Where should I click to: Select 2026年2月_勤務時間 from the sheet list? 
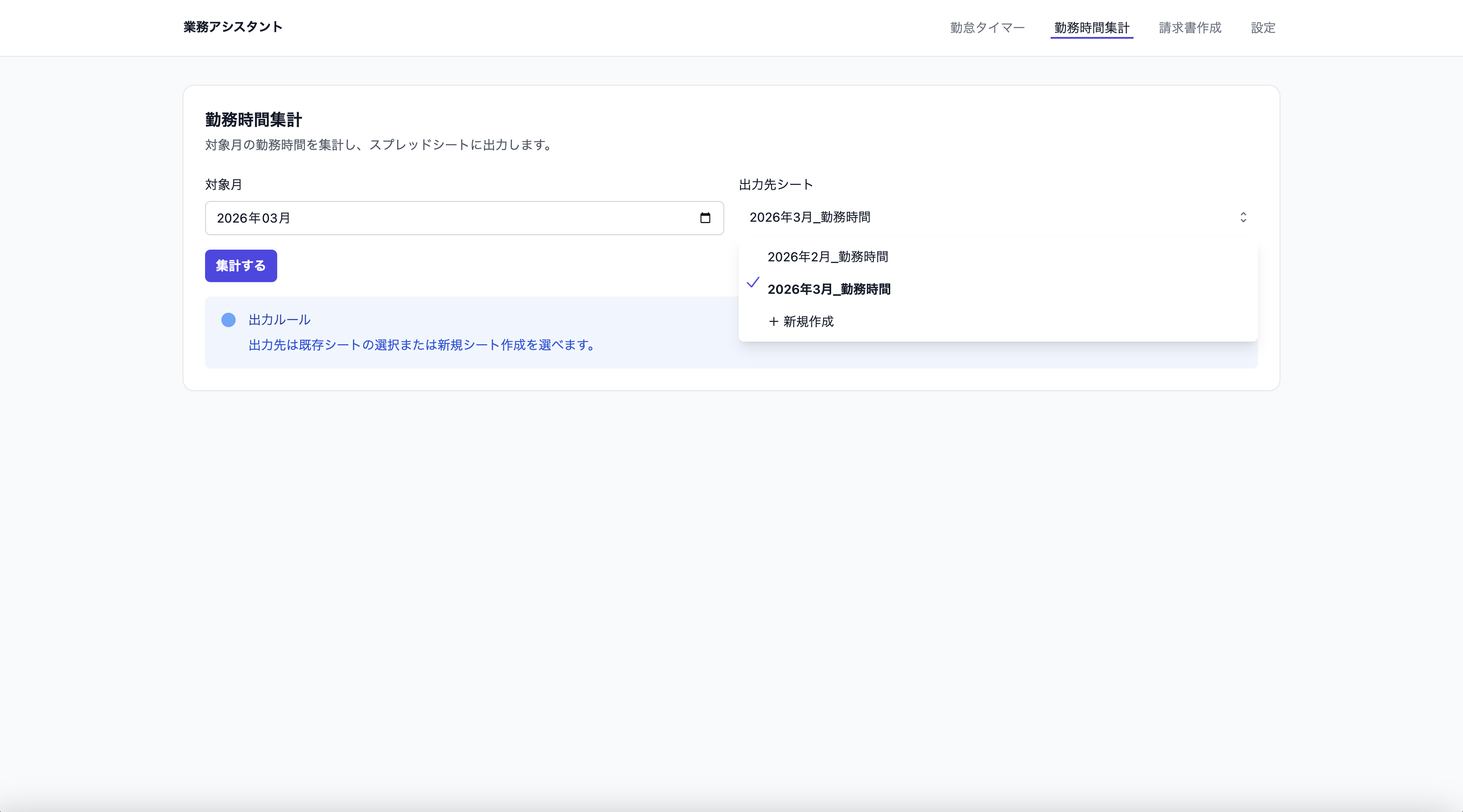828,257
